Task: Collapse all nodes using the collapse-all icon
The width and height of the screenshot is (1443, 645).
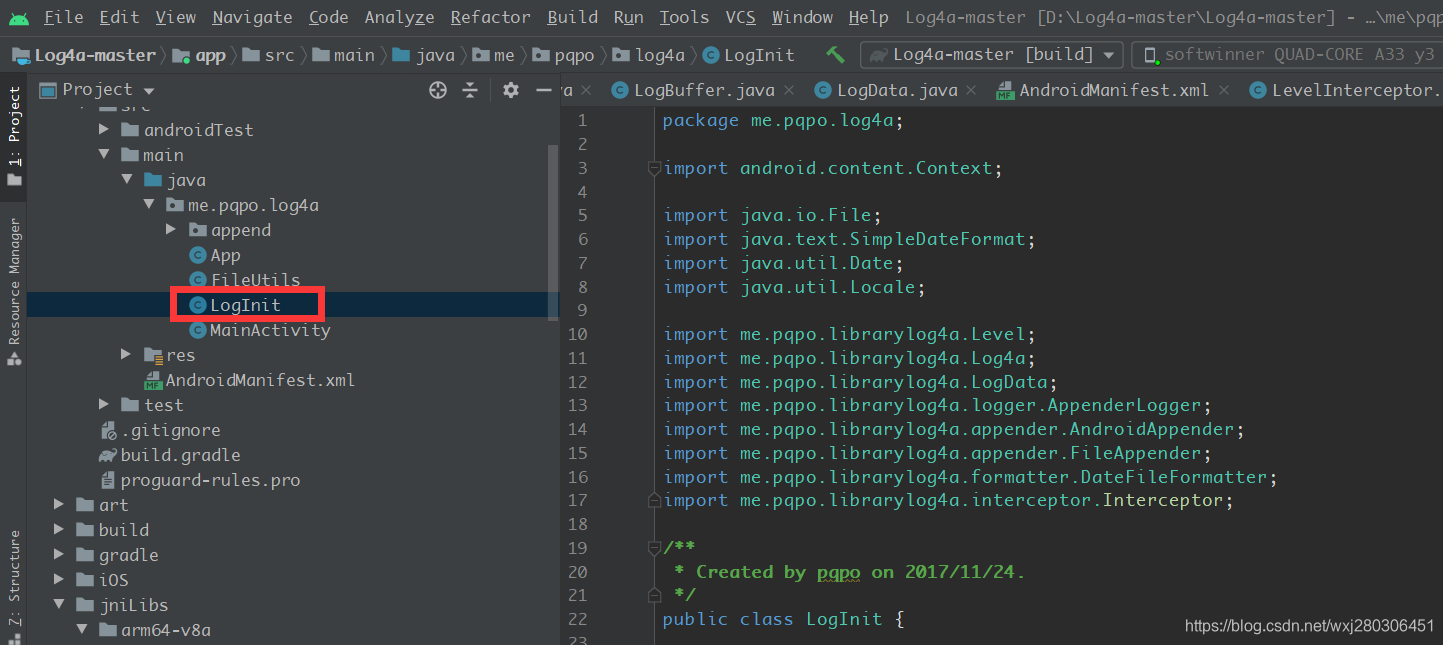Action: click(470, 89)
